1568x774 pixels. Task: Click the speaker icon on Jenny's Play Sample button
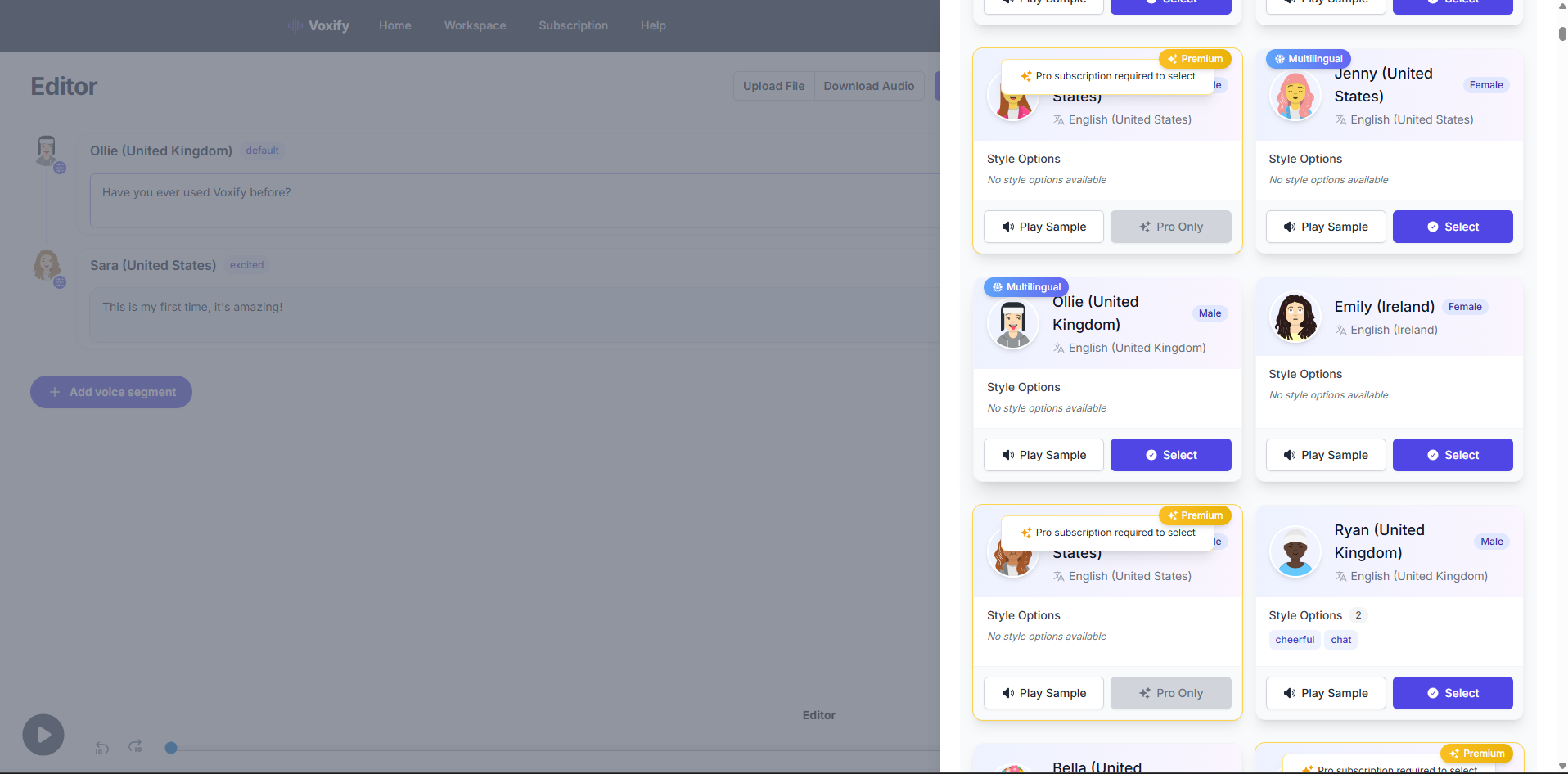coord(1290,227)
